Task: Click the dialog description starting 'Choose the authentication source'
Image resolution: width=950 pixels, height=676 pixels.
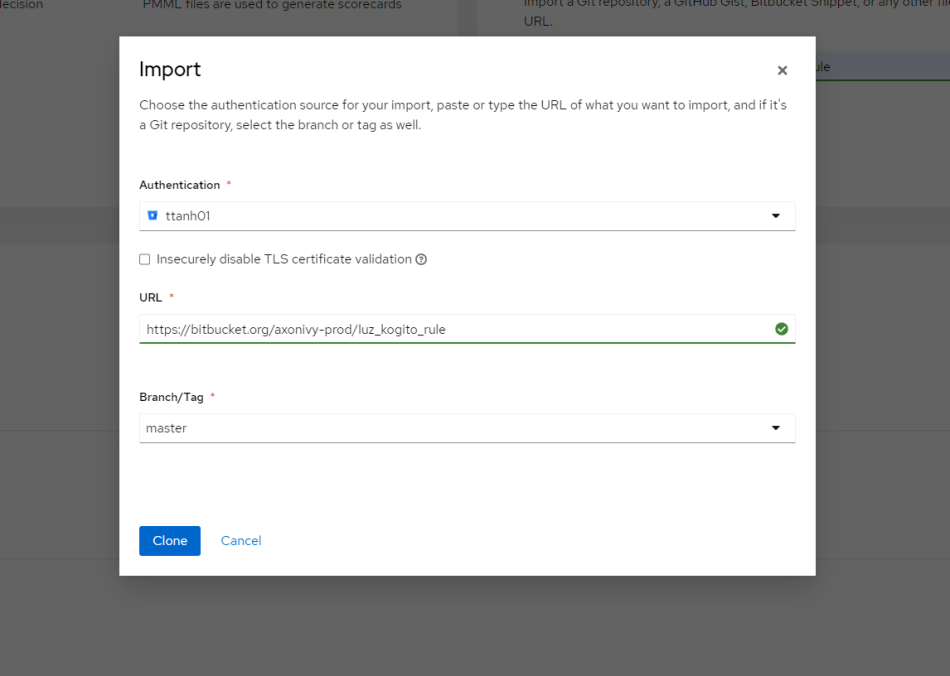Action: pos(463,114)
